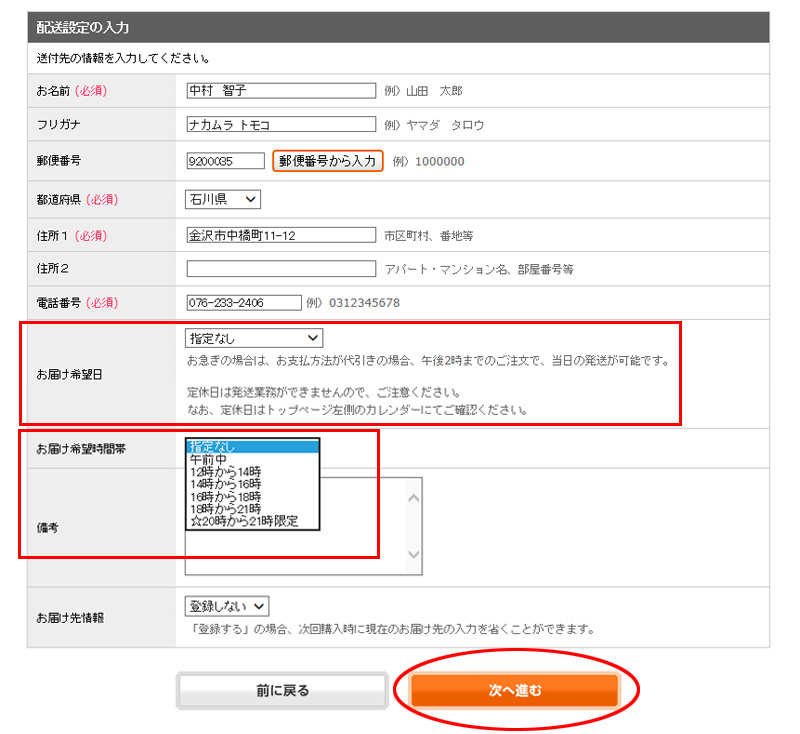800x734 pixels.
Task: Click the 例）ヤマダ タロウ example text
Action: pyautogui.click(x=434, y=124)
